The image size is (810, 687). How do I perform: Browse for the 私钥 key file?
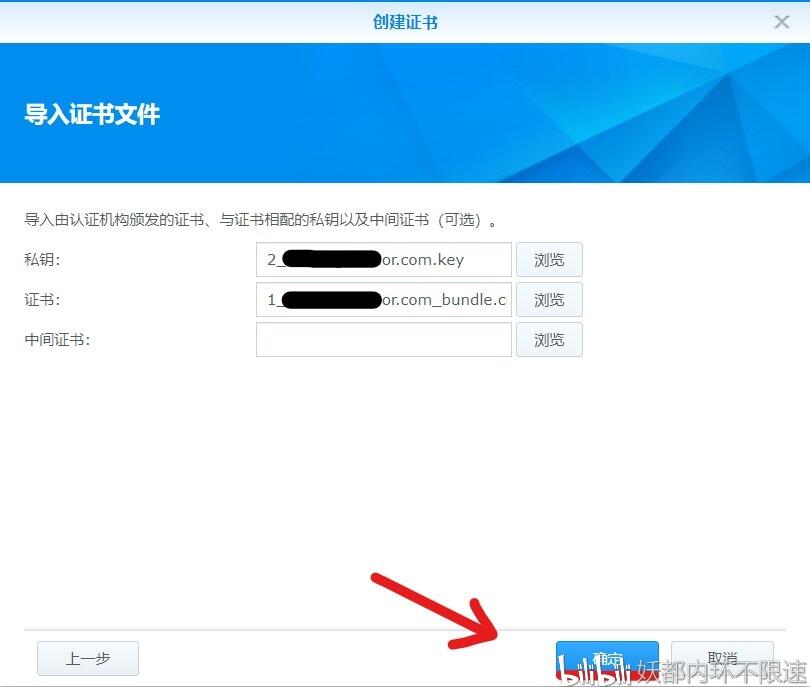click(549, 259)
